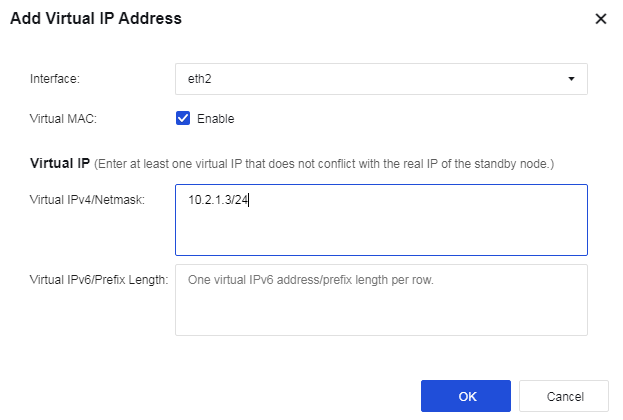The image size is (623, 420).
Task: Focus the Virtual IPv6/Prefix Length text area
Action: tap(380, 310)
